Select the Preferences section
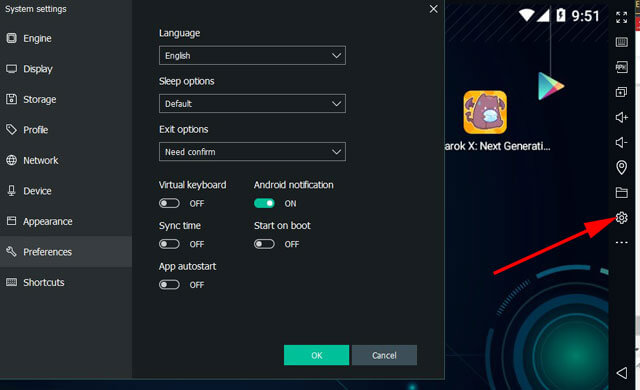This screenshot has height=390, width=640. pyautogui.click(x=65, y=252)
